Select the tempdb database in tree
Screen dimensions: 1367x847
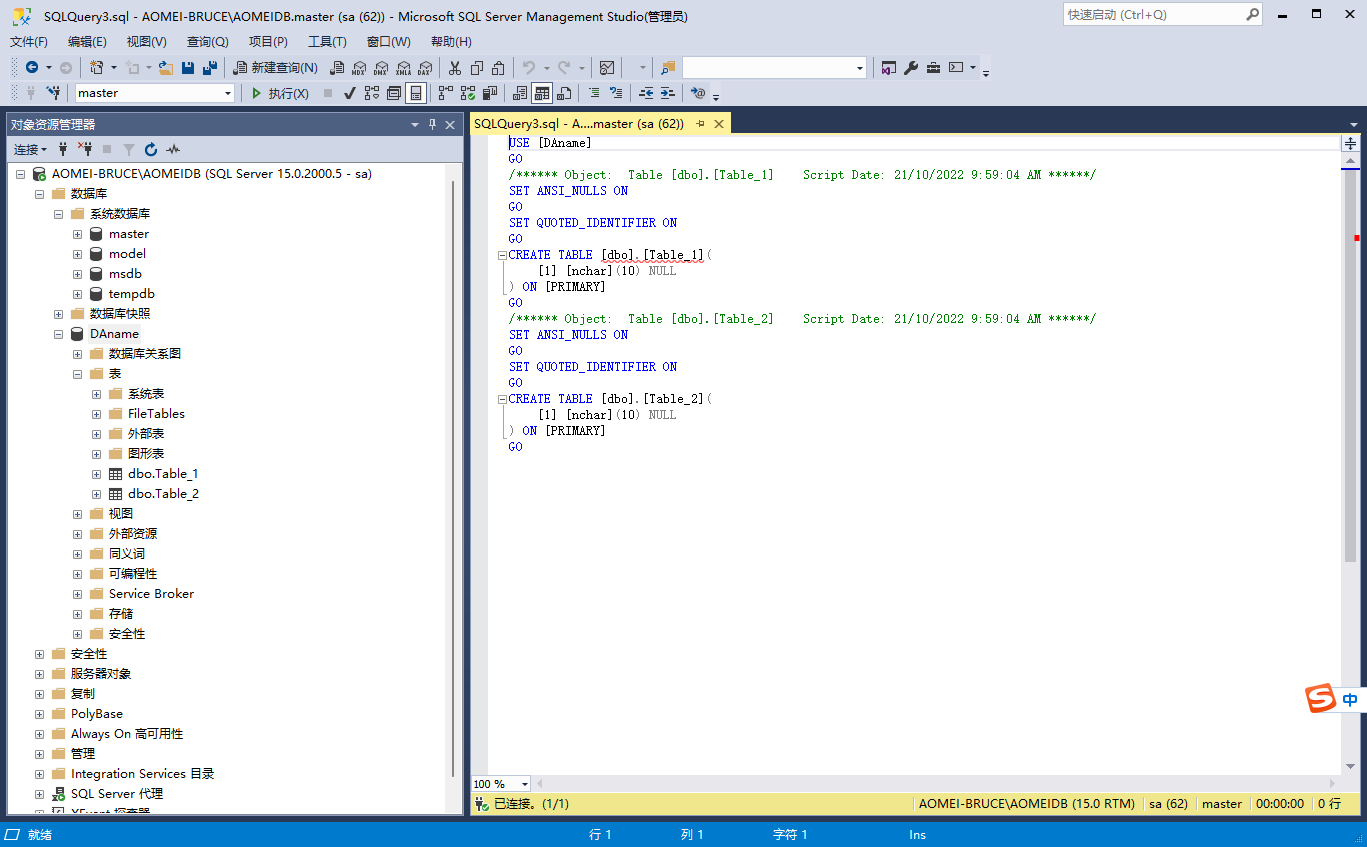[x=131, y=294]
